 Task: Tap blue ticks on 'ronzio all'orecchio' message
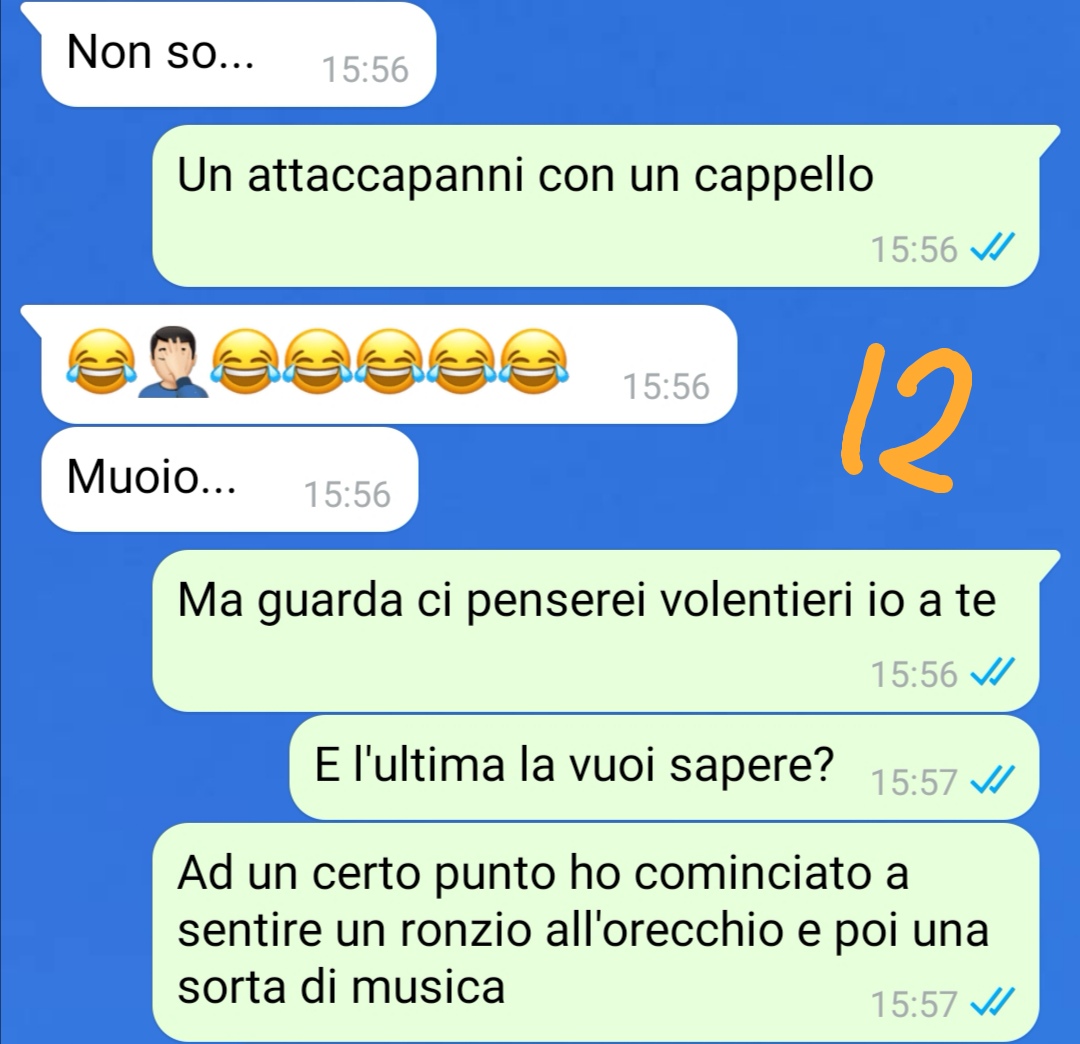[x=992, y=1002]
